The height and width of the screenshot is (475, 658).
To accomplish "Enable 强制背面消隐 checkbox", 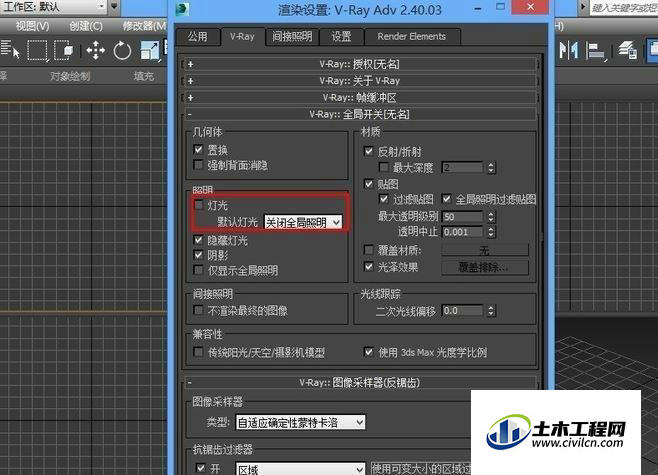I will point(198,164).
